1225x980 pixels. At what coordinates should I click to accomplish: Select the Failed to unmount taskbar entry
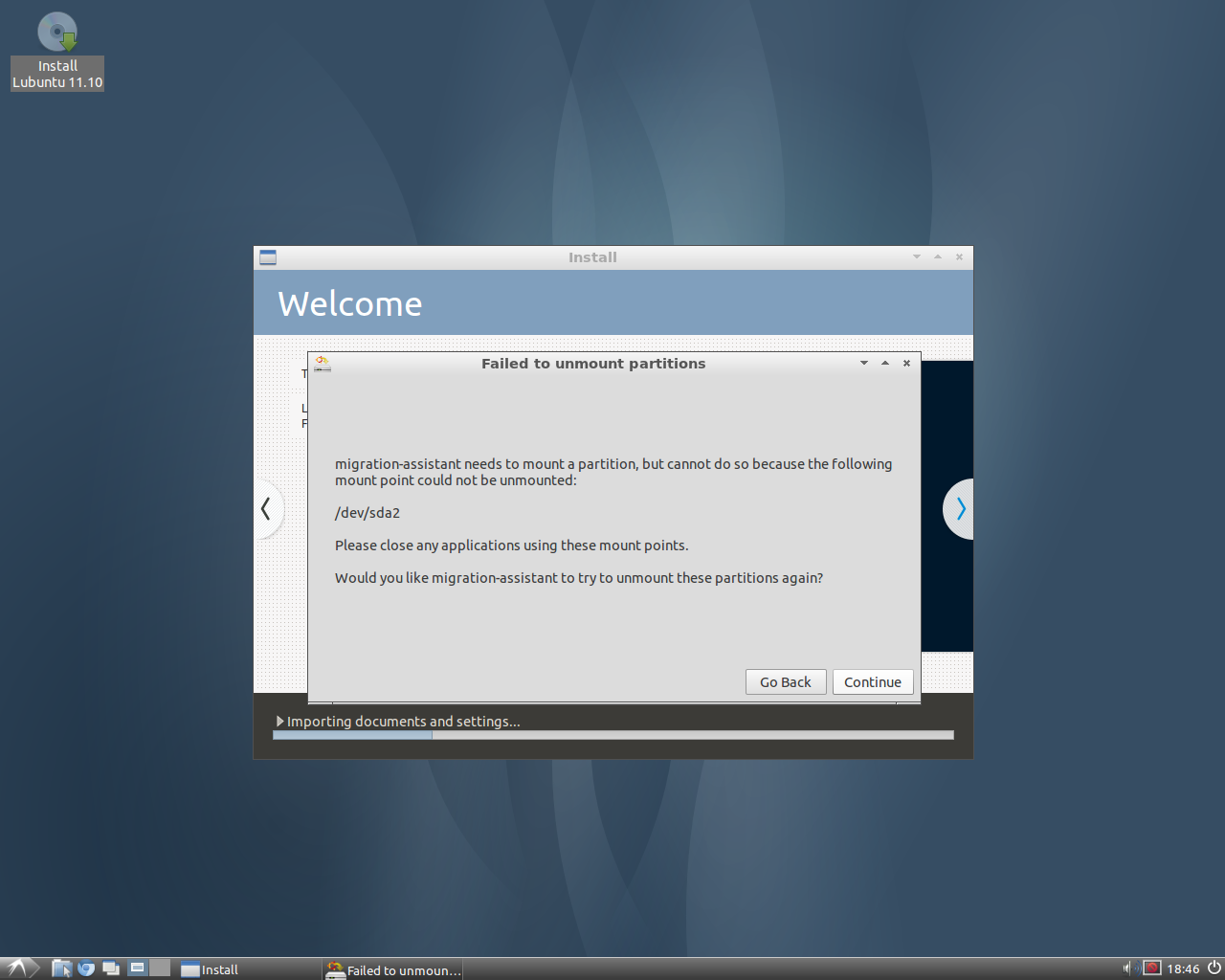393,969
